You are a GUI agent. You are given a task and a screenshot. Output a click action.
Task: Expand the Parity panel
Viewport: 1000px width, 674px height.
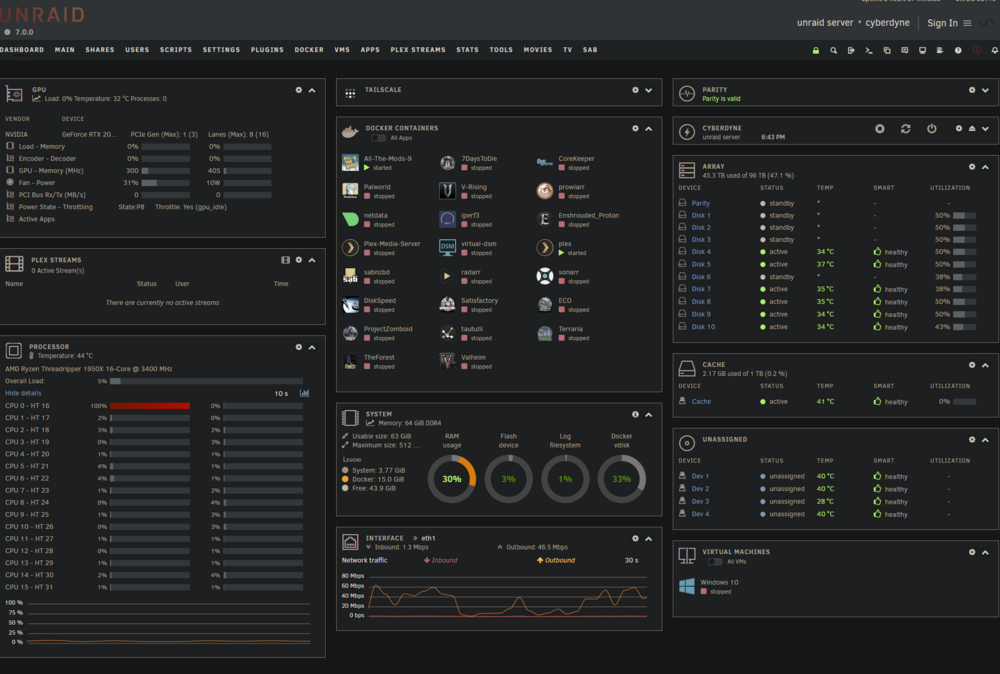point(985,91)
